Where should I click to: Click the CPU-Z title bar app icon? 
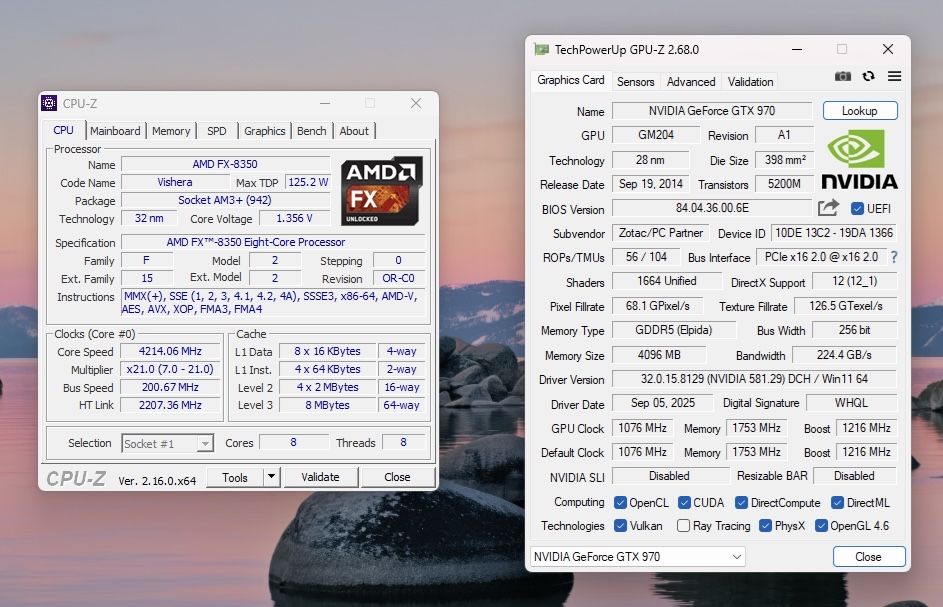(49, 103)
